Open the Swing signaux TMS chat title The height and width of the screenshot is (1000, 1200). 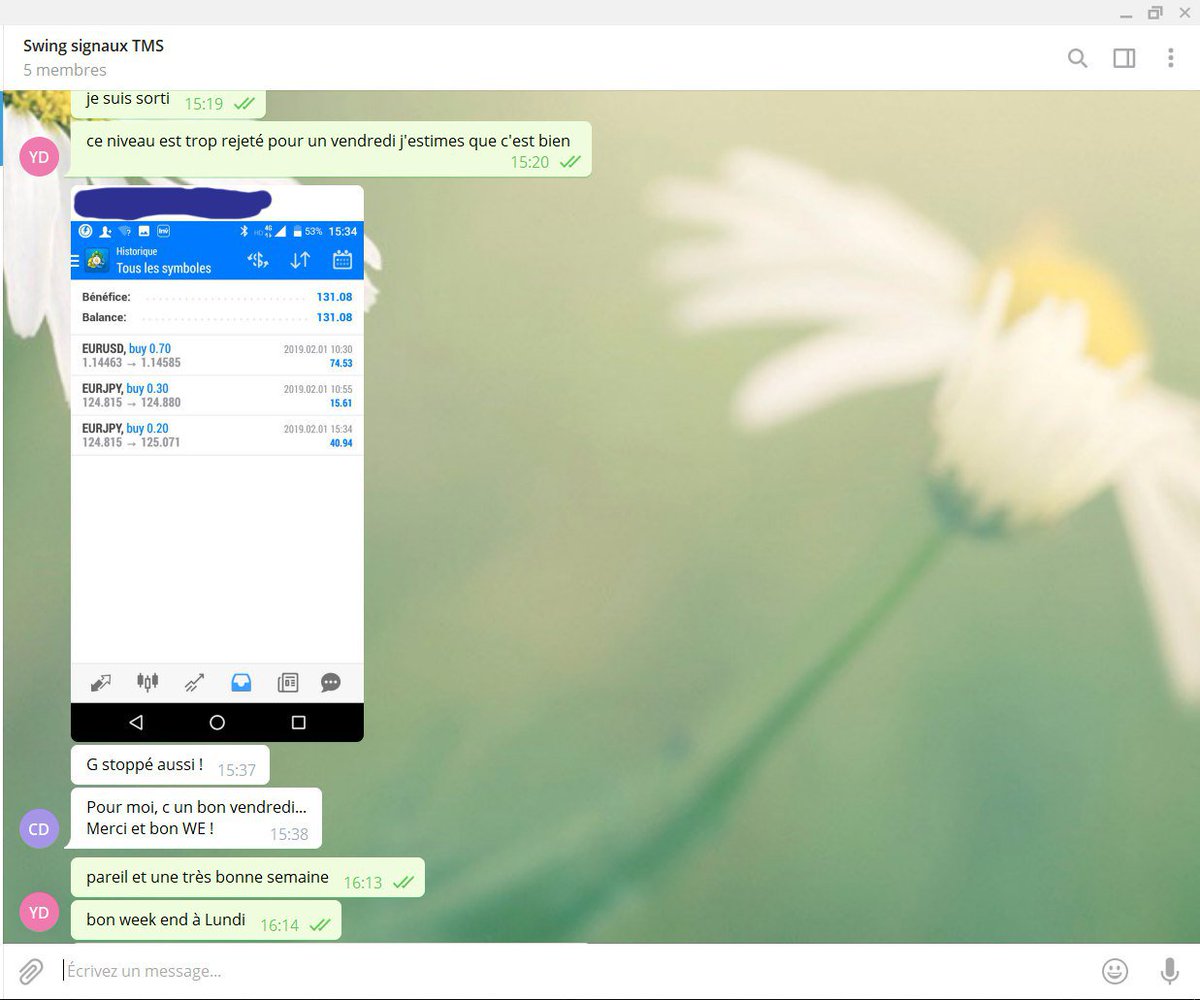coord(93,46)
